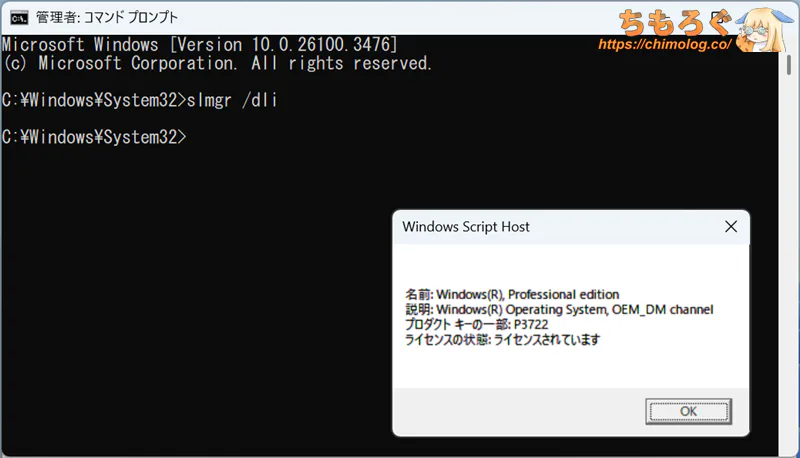Click the Microsoft Corporation copyright line
The image size is (800, 458).
pyautogui.click(x=217, y=64)
